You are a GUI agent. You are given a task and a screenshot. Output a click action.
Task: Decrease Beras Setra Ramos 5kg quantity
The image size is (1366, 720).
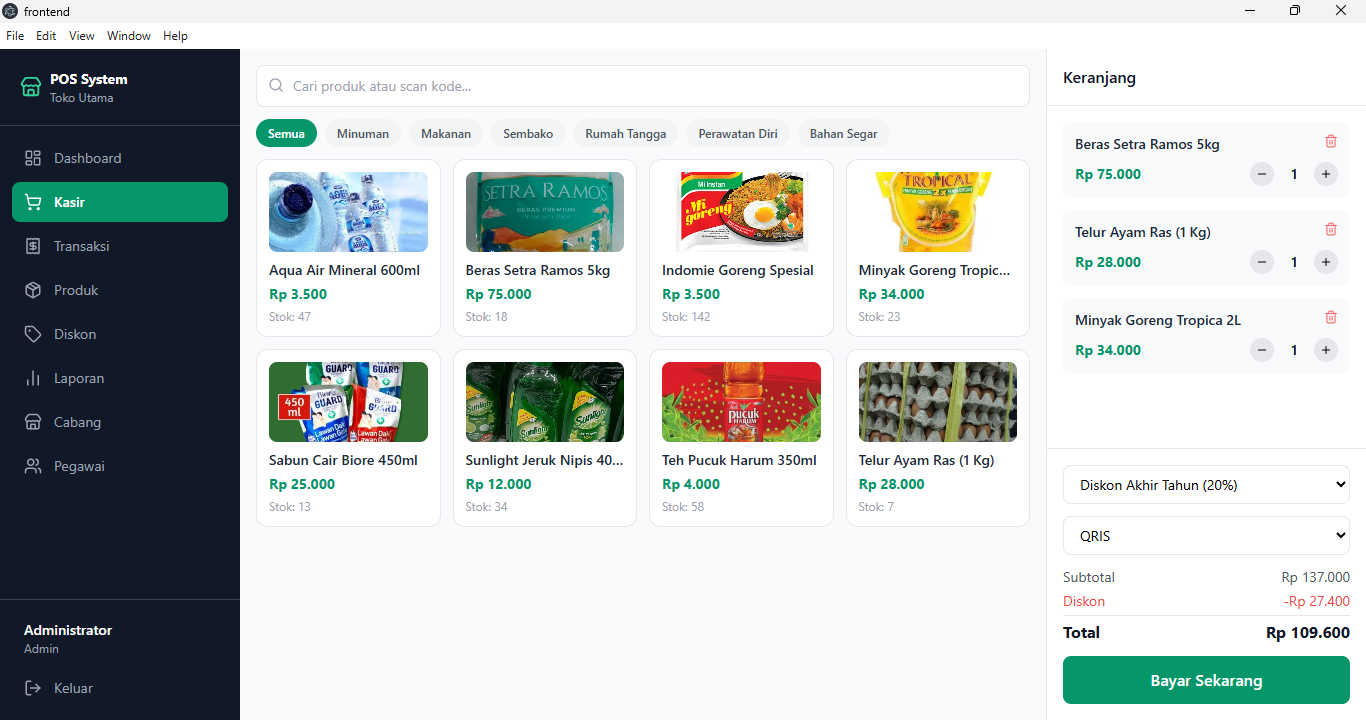pyautogui.click(x=1262, y=174)
